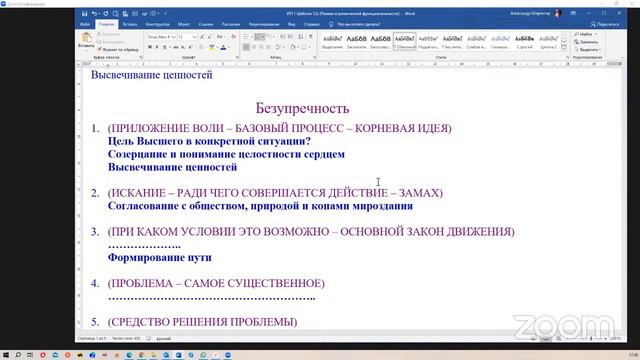Apply the font color swatch

(x=223, y=47)
